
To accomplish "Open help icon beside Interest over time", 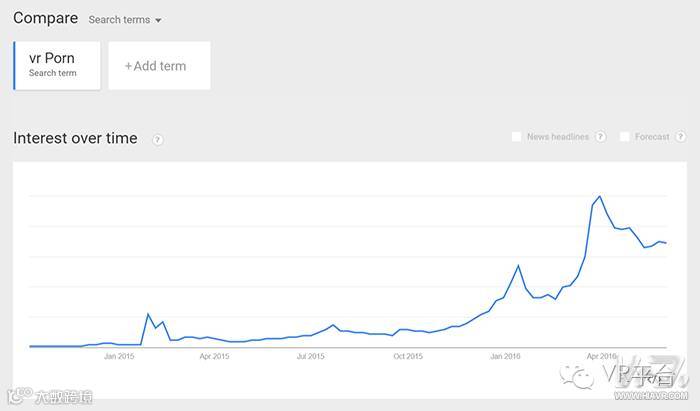I will point(158,140).
